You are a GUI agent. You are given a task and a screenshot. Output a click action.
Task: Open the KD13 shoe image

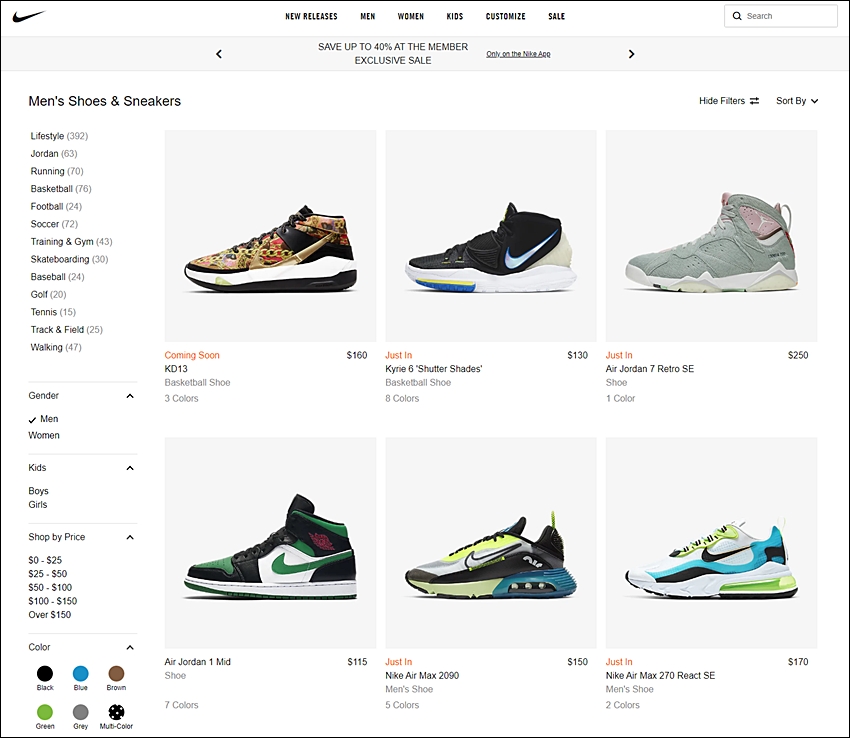[271, 236]
